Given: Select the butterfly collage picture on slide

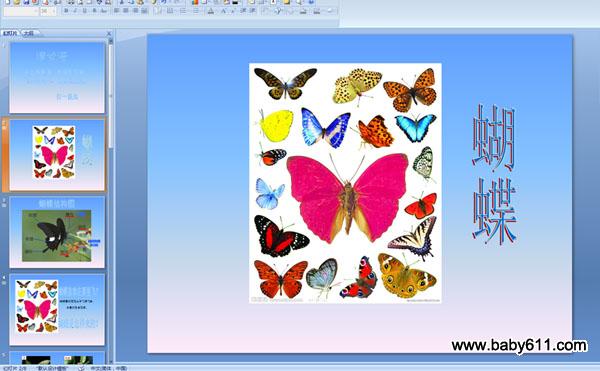Looking at the screenshot, I should [x=345, y=183].
